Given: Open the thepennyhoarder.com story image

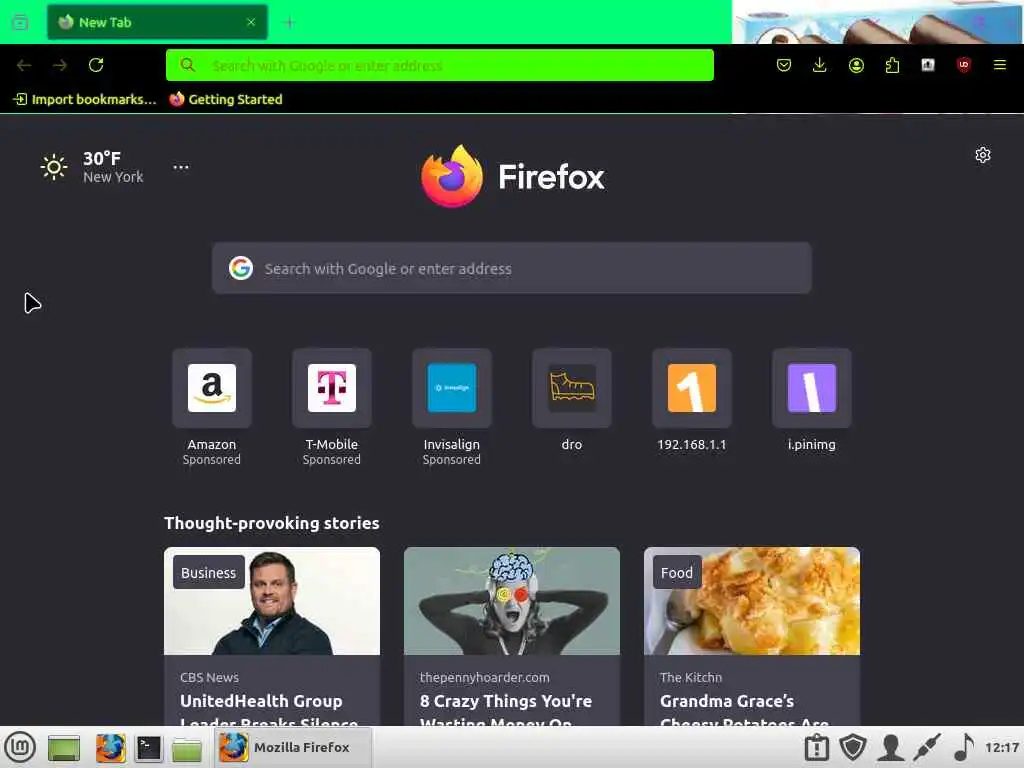Looking at the screenshot, I should tap(511, 601).
